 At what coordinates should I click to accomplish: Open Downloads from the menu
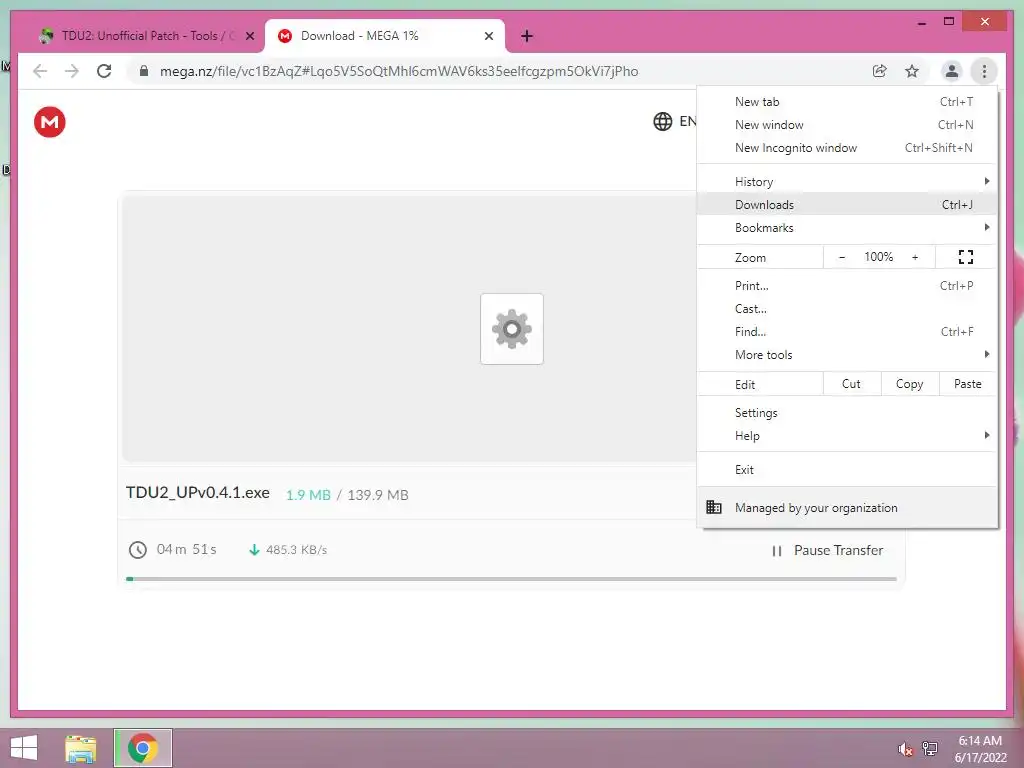[847, 204]
